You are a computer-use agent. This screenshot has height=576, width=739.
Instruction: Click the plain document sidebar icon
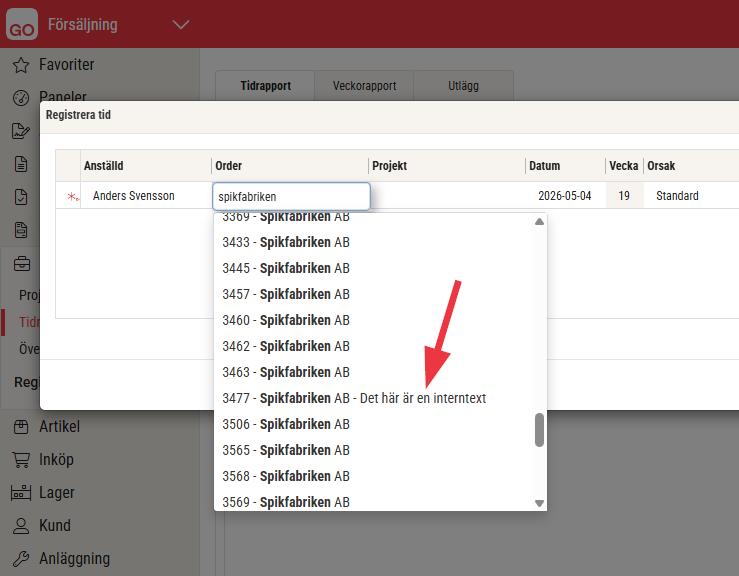21,164
